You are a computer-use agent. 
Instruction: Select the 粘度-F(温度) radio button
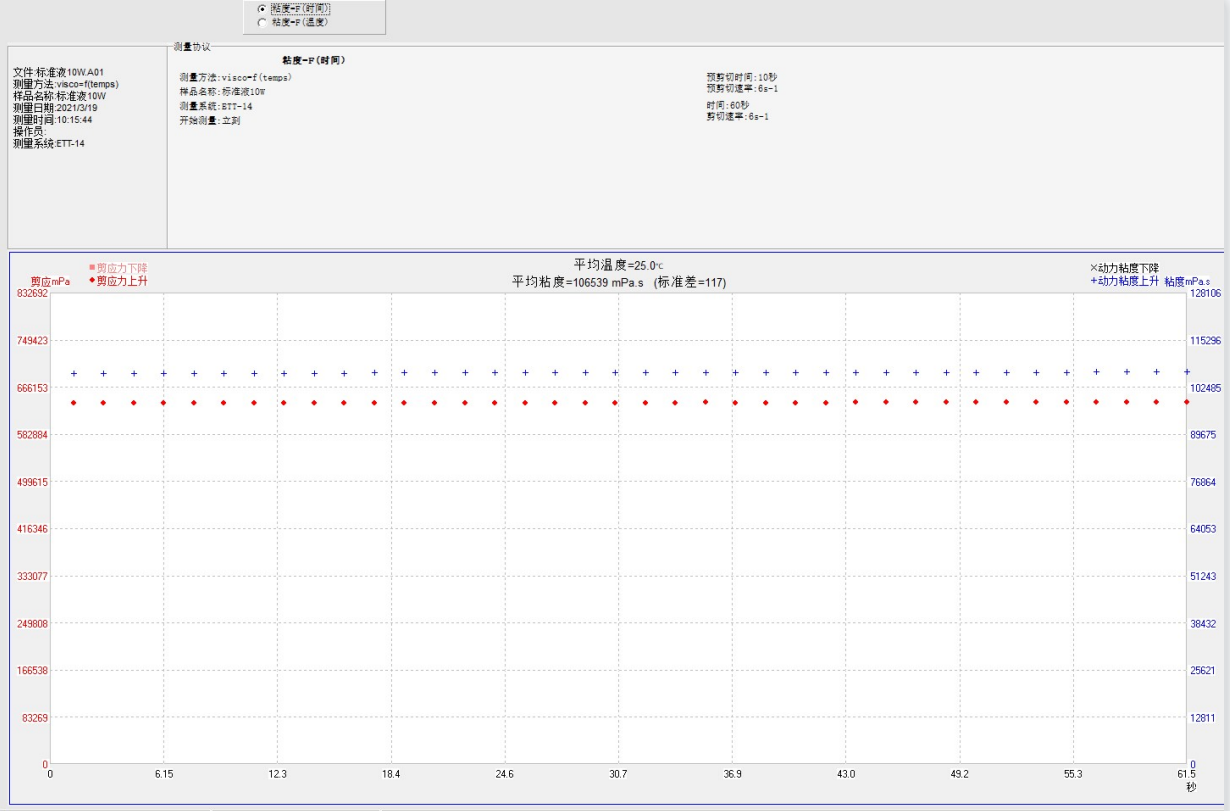(263, 21)
